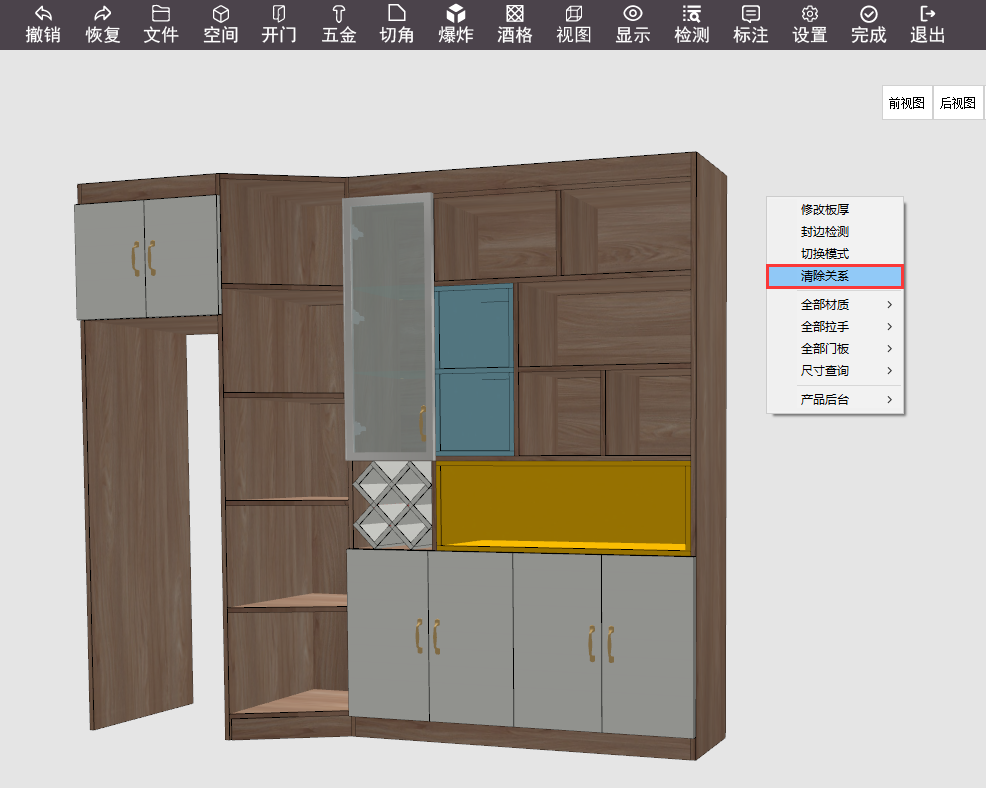Image resolution: width=986 pixels, height=788 pixels.
Task: Select the 切角 corner-cut tool
Action: point(397,25)
